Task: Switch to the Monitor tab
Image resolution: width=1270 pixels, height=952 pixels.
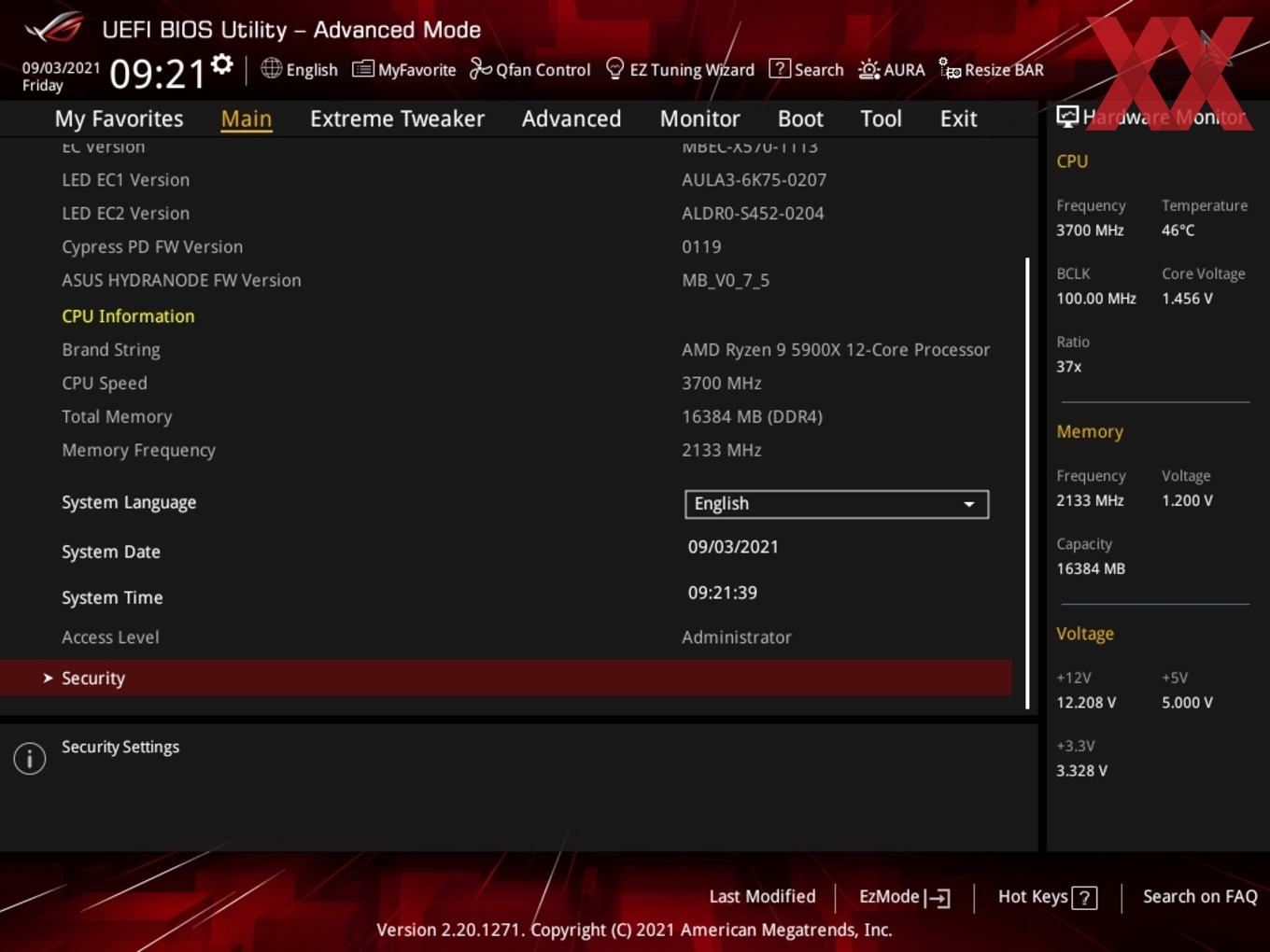Action: pyautogui.click(x=699, y=119)
